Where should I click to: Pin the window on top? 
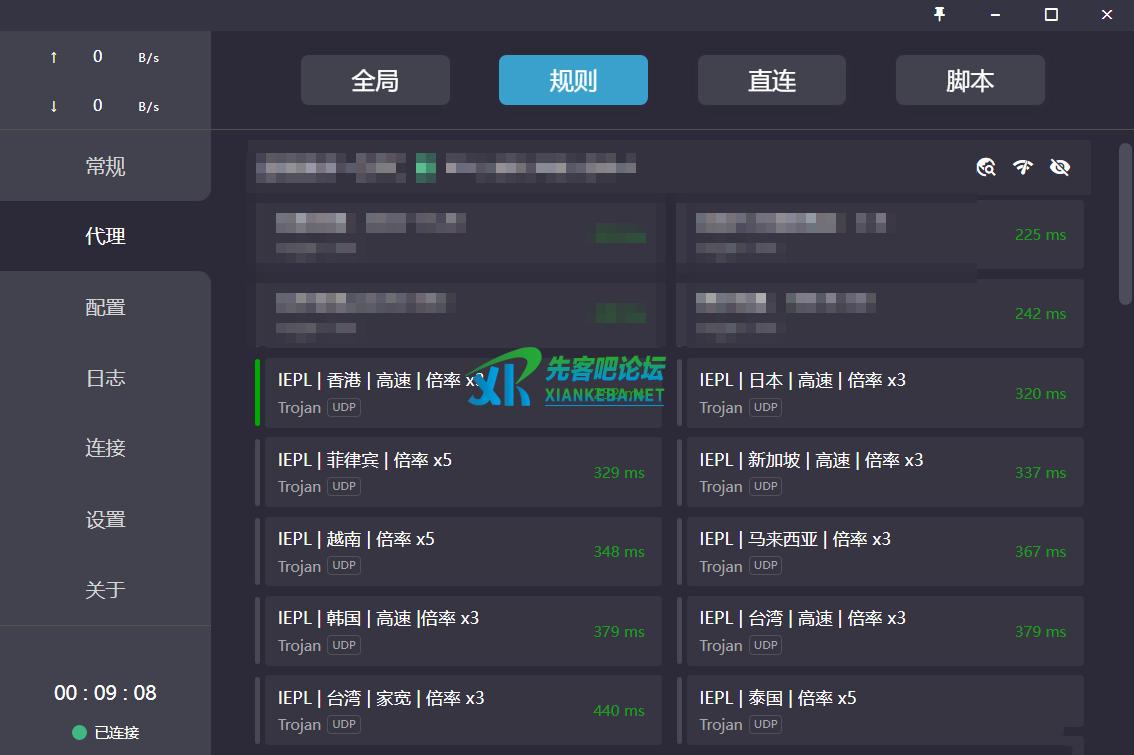939,14
